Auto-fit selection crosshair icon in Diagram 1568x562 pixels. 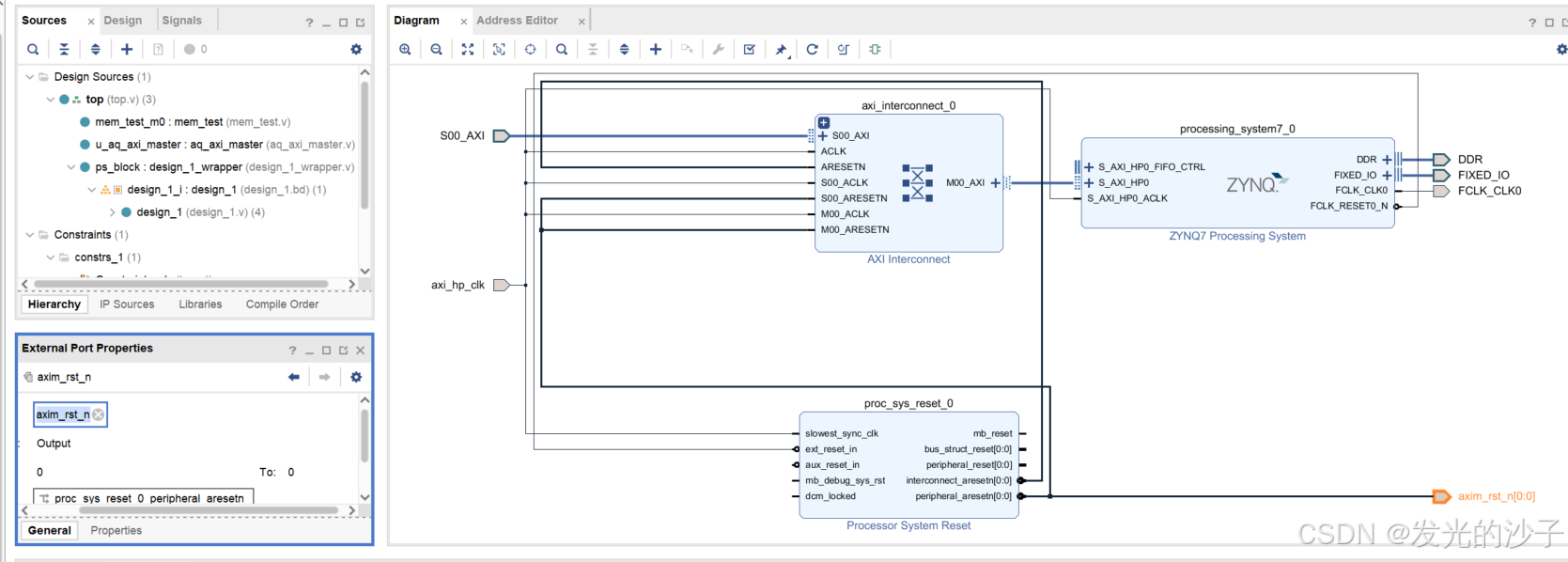coord(530,49)
